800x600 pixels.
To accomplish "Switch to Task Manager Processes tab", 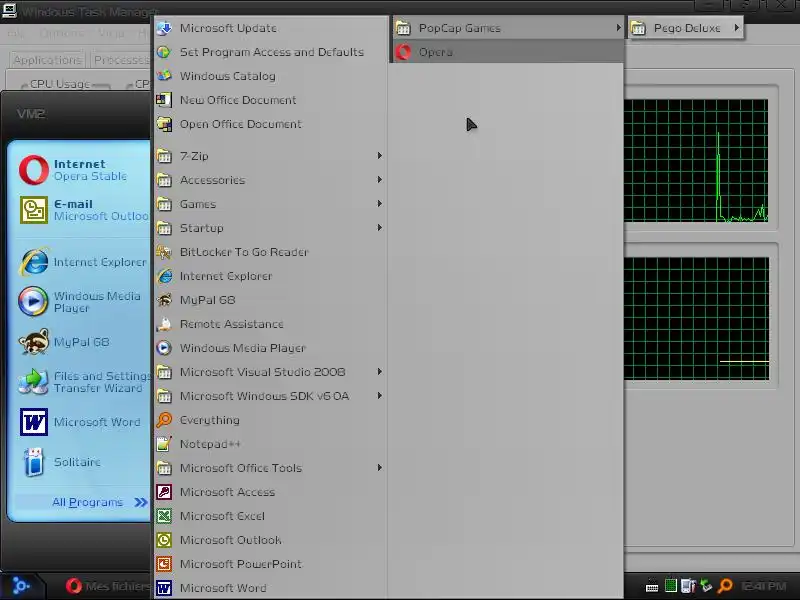I will (x=121, y=60).
